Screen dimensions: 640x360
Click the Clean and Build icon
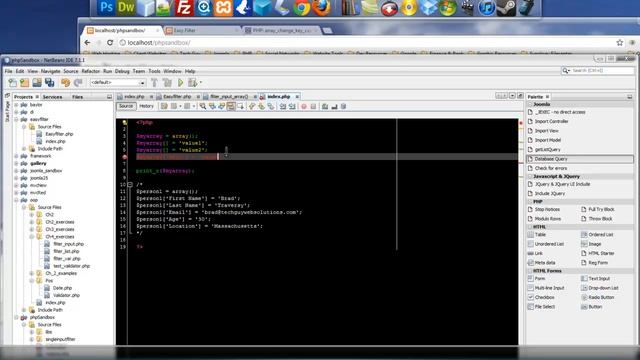click(x=167, y=83)
